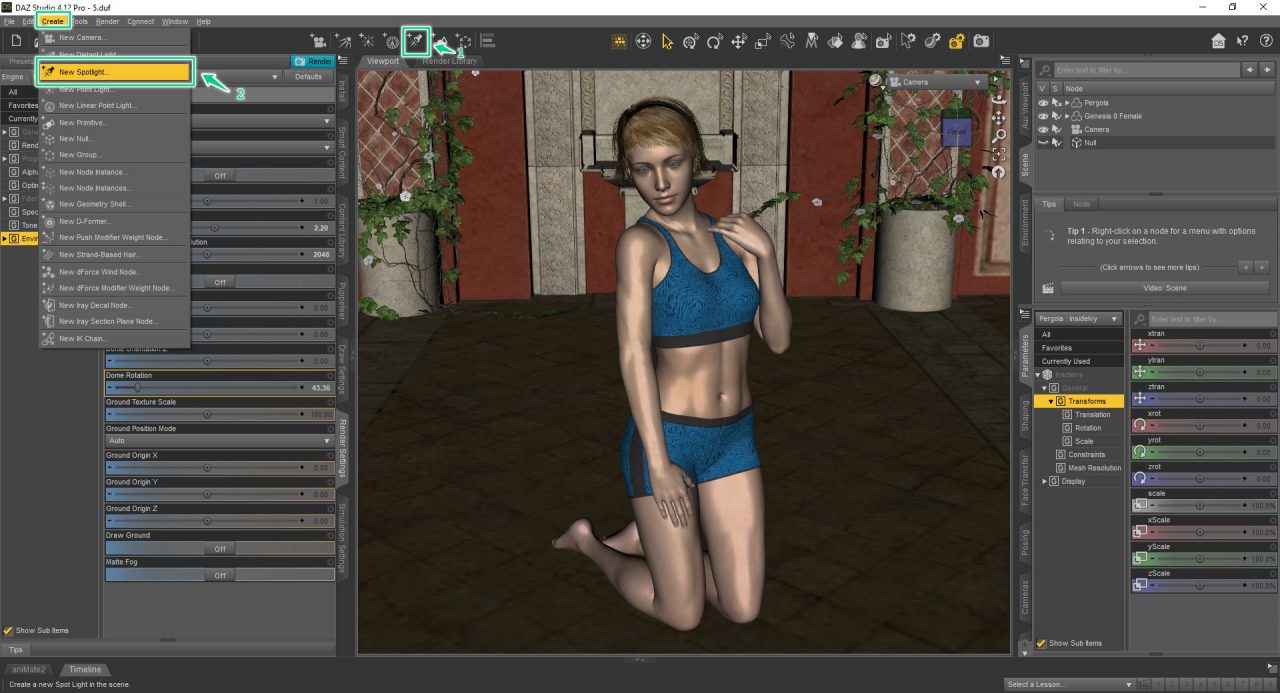Click the Render button
This screenshot has width=1280, height=693.
tap(313, 61)
